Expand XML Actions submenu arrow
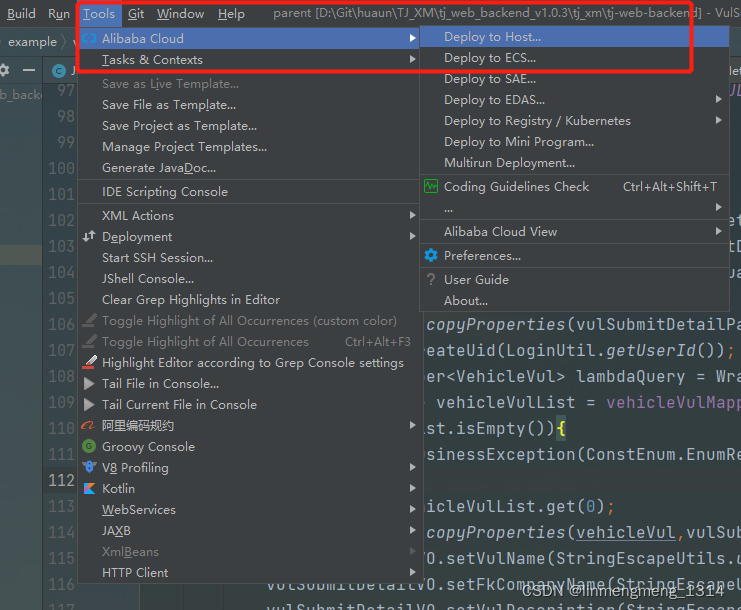The height and width of the screenshot is (610, 741). (413, 215)
